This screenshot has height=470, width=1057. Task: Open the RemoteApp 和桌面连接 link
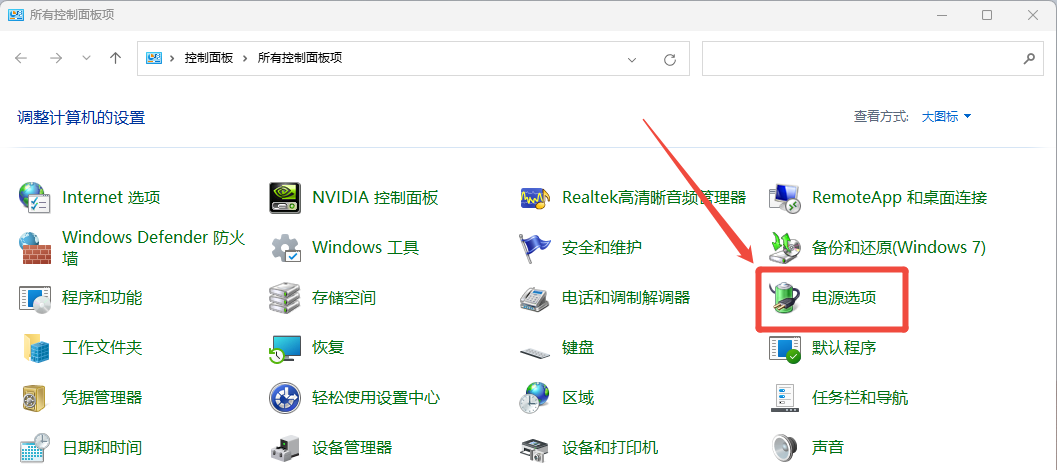(x=899, y=198)
